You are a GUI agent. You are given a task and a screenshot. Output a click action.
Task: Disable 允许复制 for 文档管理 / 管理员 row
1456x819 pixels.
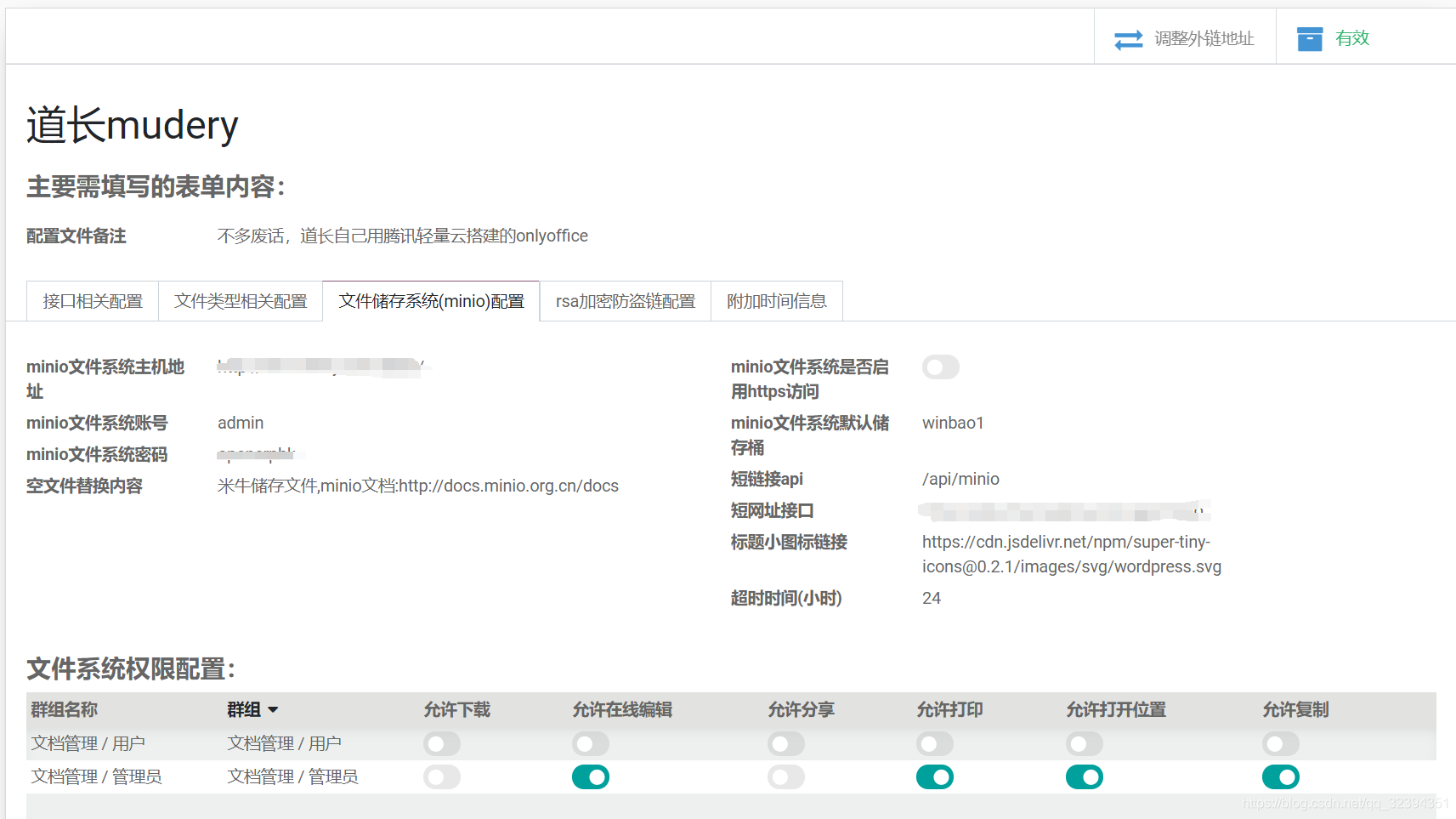[x=1281, y=777]
